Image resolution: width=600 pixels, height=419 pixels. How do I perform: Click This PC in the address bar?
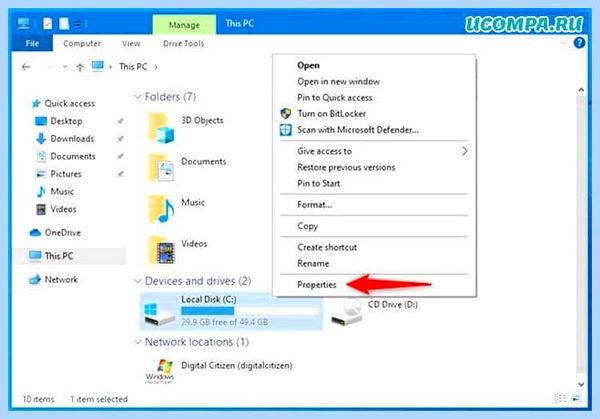[133, 67]
